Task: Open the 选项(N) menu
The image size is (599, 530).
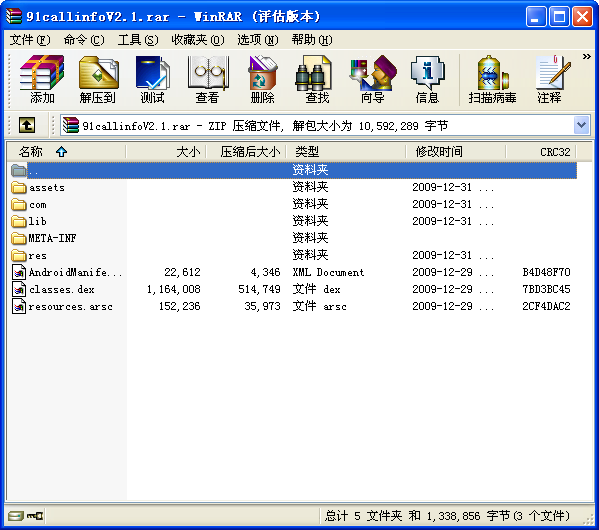Action: coord(258,40)
